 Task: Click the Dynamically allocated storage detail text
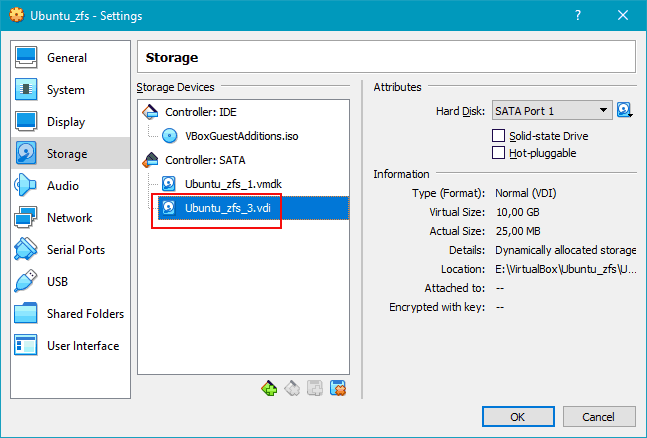coord(565,250)
